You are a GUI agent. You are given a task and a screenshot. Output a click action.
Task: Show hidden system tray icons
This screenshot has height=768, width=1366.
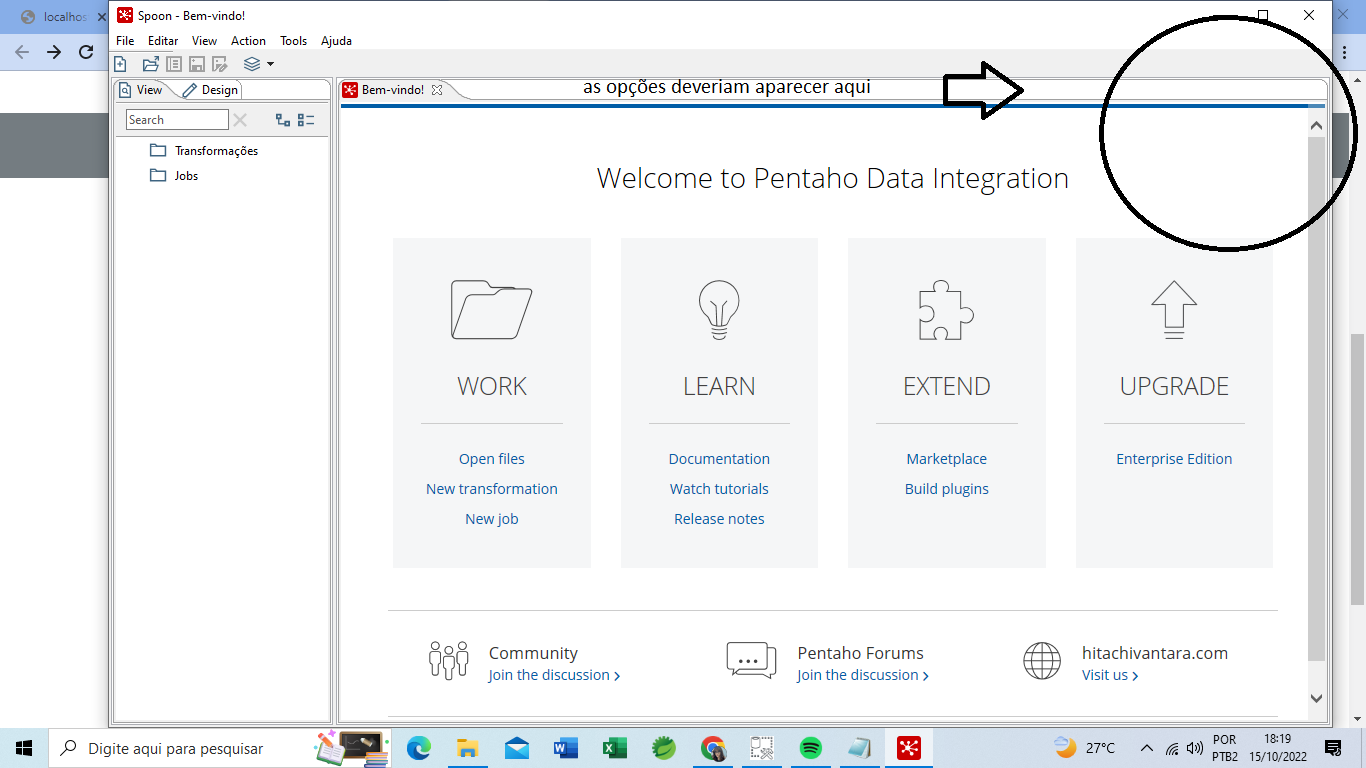(1147, 748)
